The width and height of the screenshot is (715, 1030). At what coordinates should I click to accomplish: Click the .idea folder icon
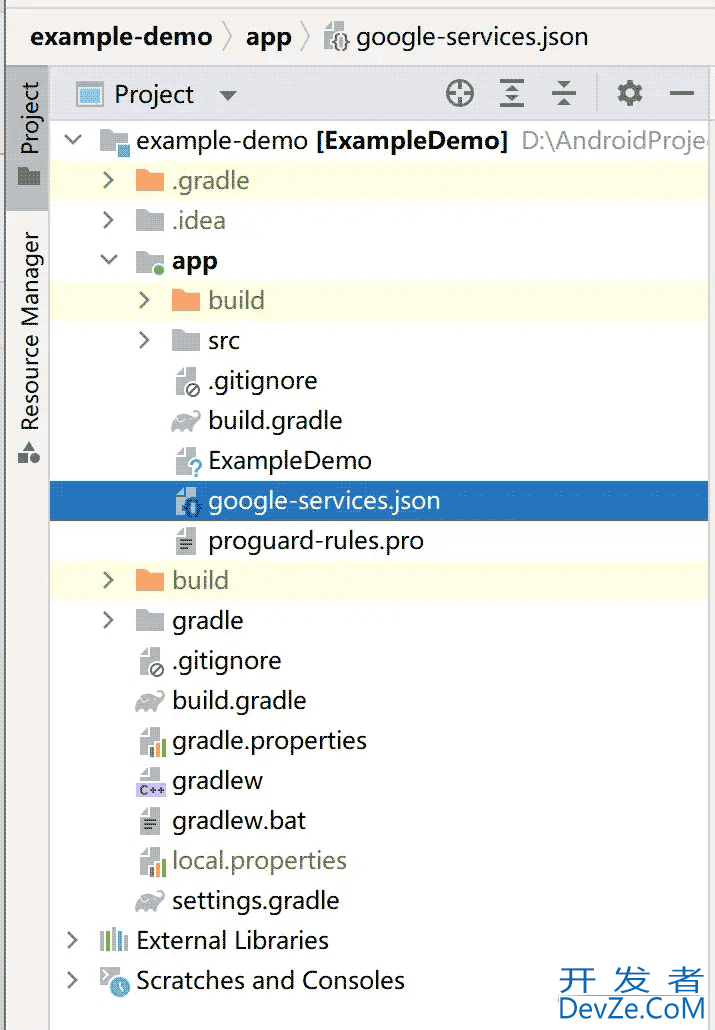pos(149,220)
